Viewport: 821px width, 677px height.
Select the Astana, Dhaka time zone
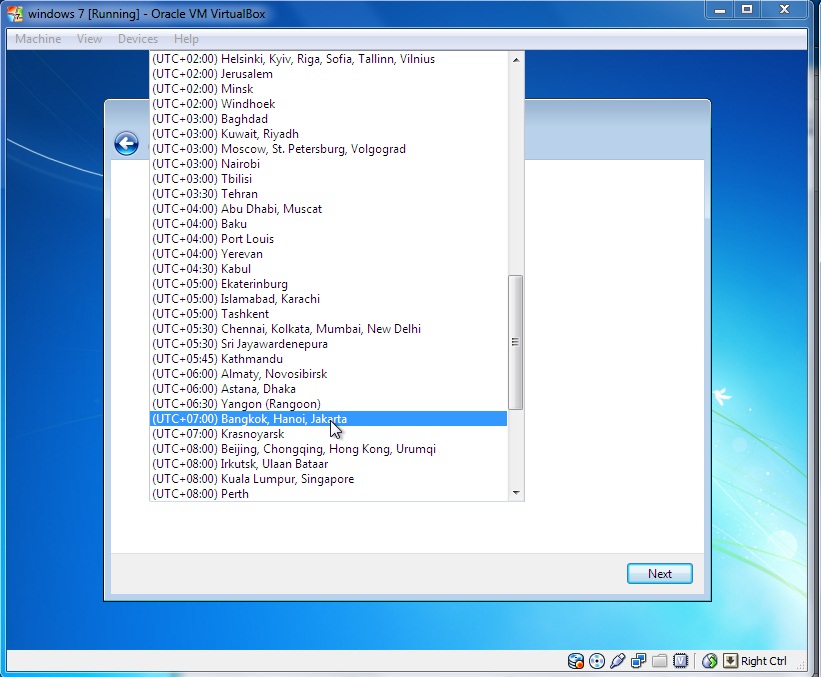coord(328,389)
